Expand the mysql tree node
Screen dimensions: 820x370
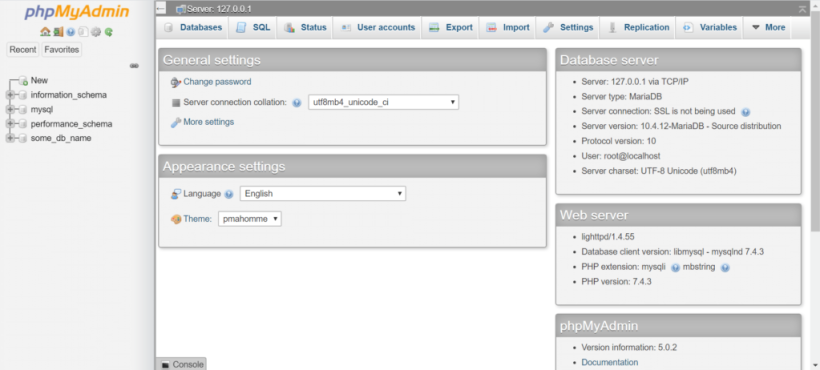click(9, 110)
